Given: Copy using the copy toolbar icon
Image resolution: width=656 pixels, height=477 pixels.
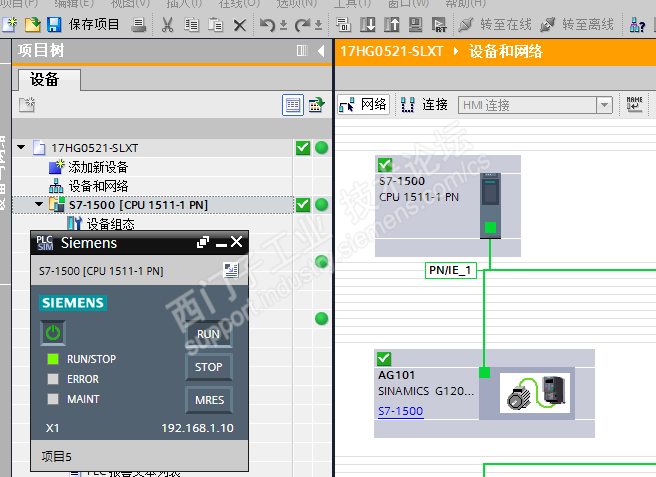Looking at the screenshot, I should point(192,25).
